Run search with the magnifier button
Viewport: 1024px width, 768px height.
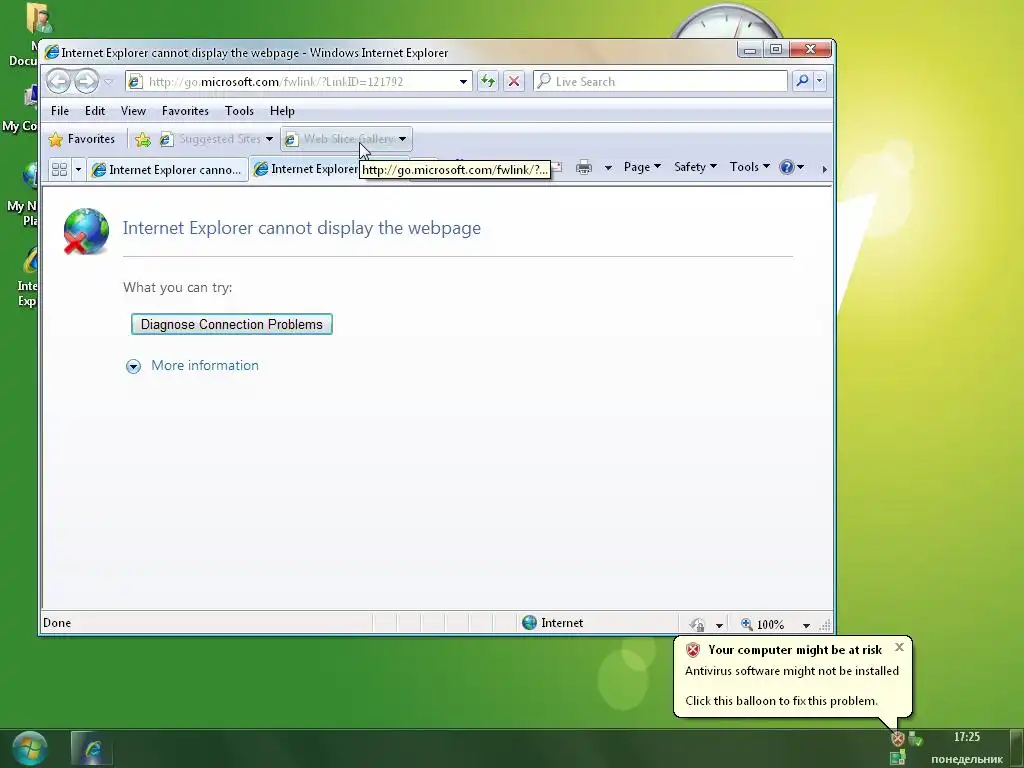[x=802, y=81]
